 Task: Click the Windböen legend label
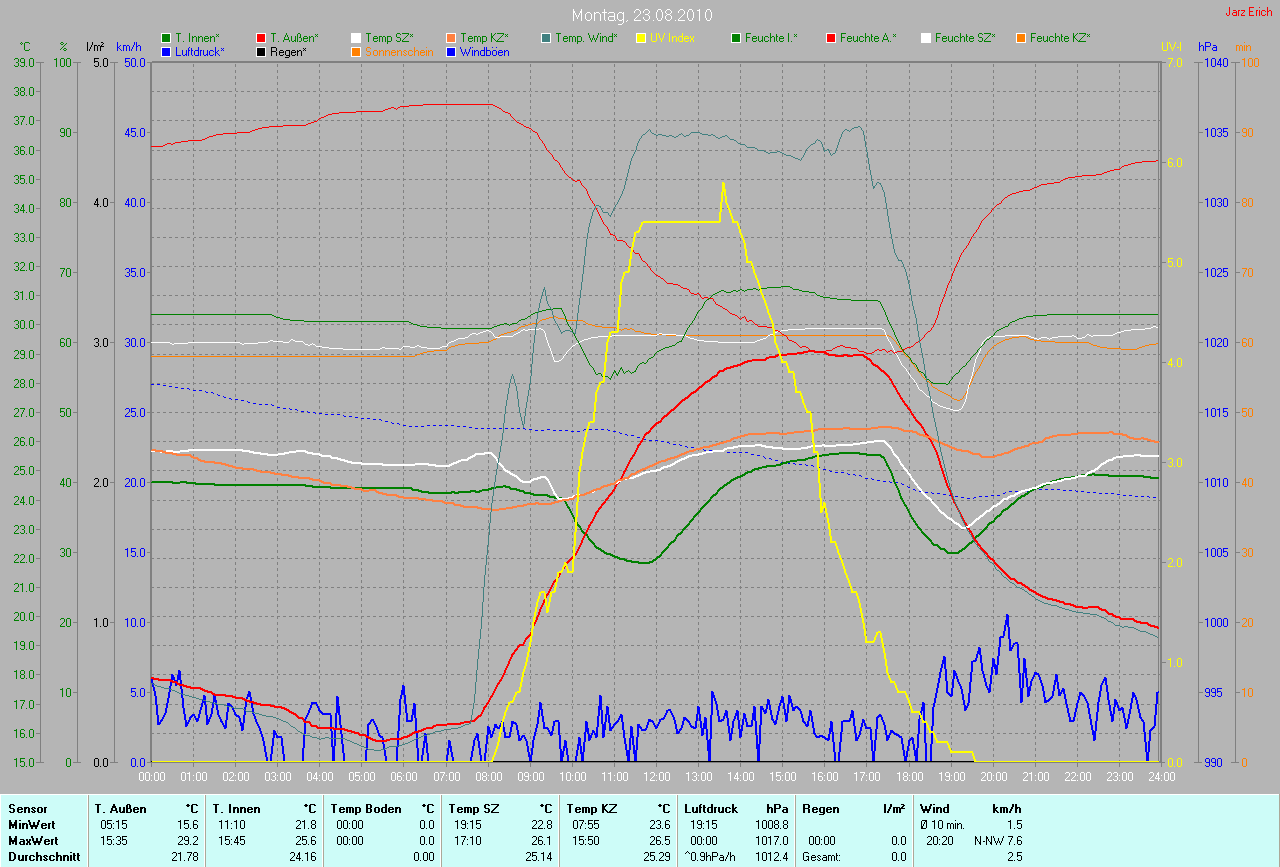(484, 52)
